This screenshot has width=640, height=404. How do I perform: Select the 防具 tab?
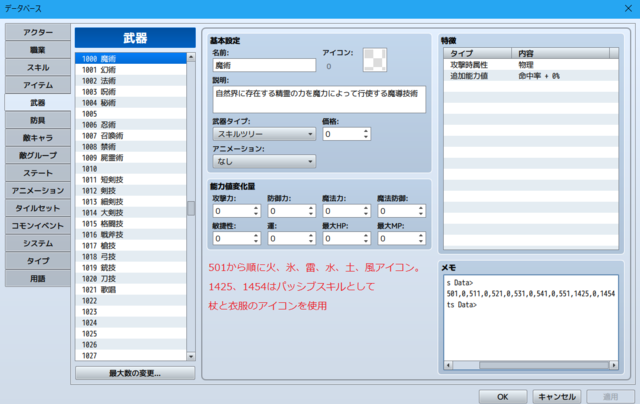[x=38, y=120]
